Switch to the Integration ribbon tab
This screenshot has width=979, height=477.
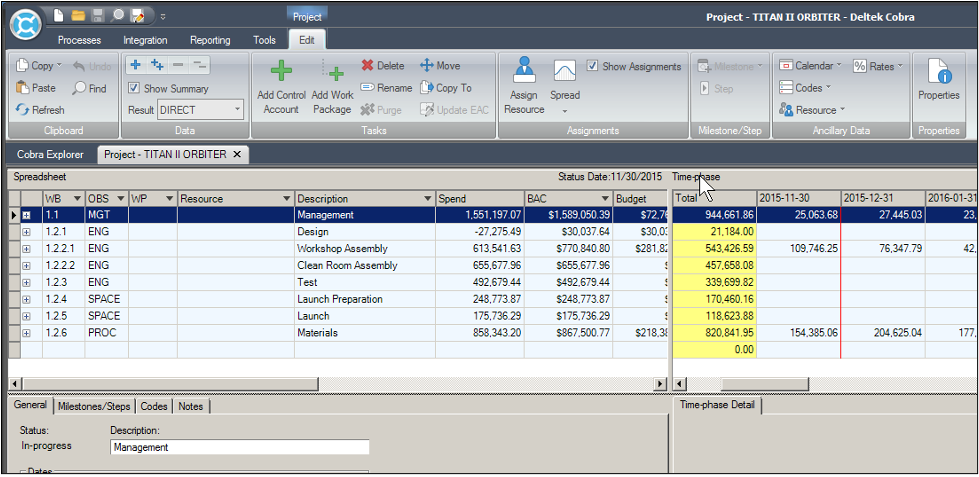click(145, 40)
